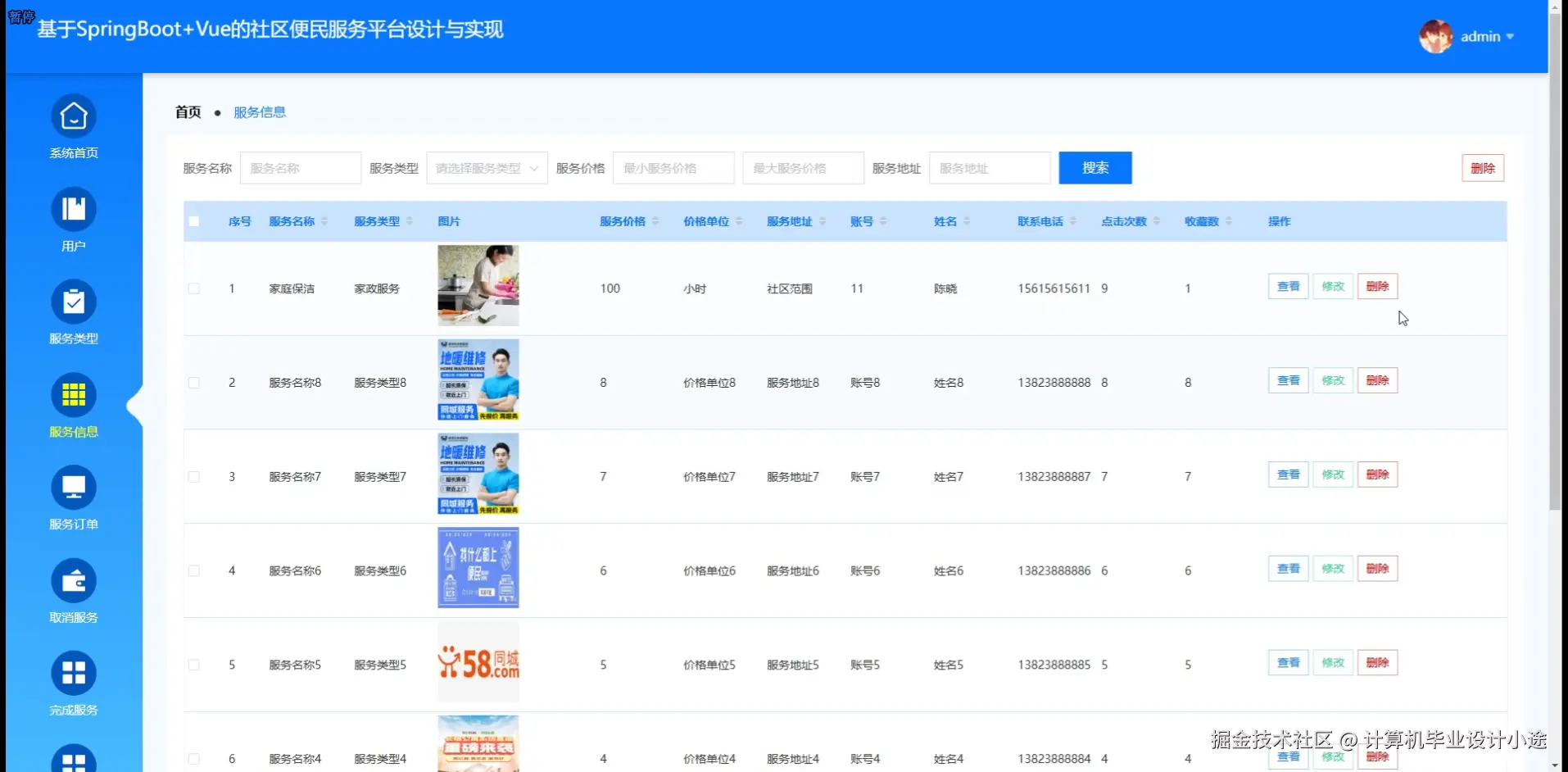Sort by 服务名称 column arrows
This screenshot has height=772, width=1568.
point(324,221)
